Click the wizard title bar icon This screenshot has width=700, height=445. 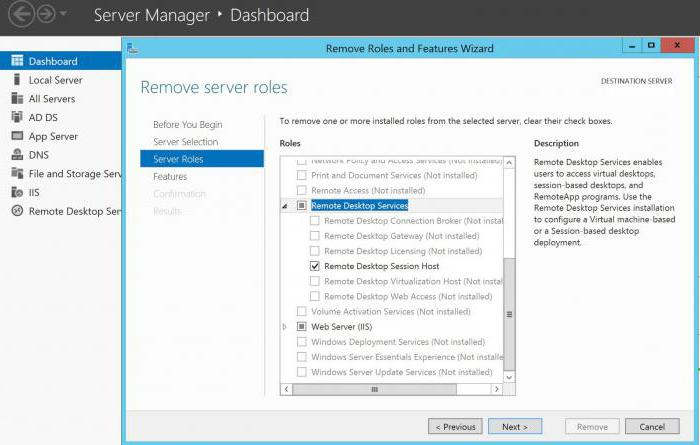[133, 48]
